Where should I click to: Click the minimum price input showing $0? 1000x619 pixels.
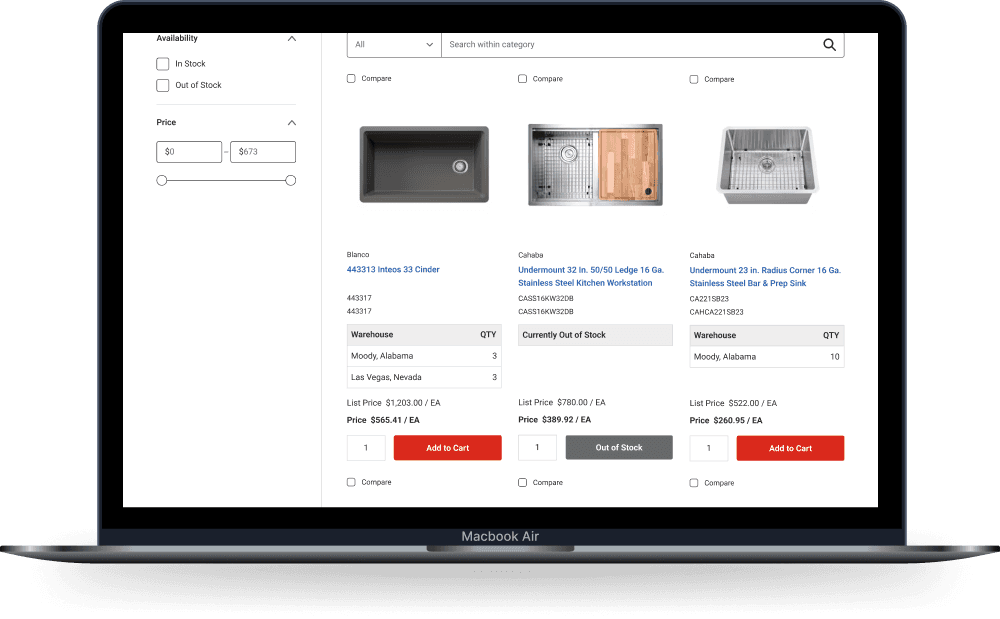point(189,151)
